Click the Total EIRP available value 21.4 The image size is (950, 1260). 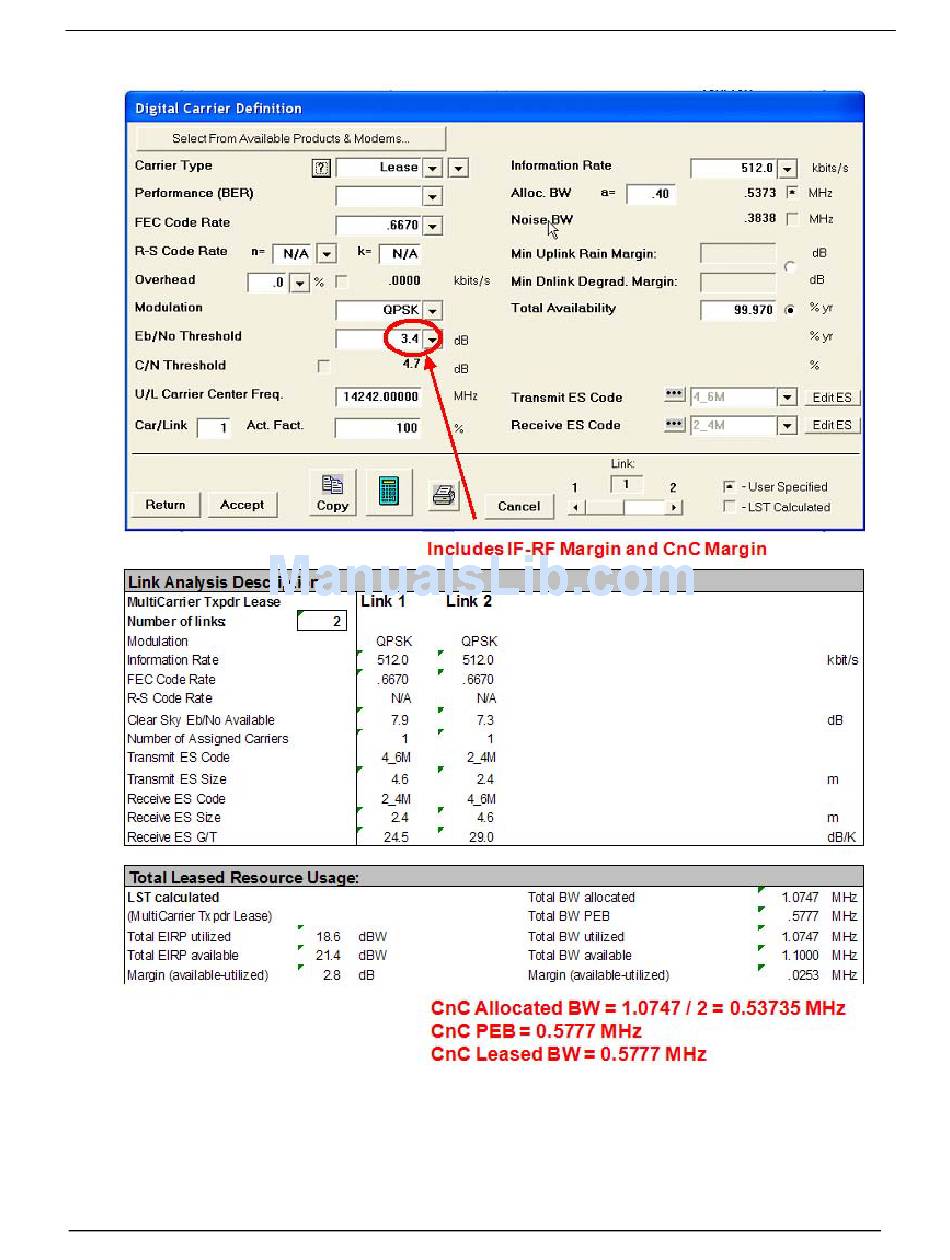tap(328, 955)
